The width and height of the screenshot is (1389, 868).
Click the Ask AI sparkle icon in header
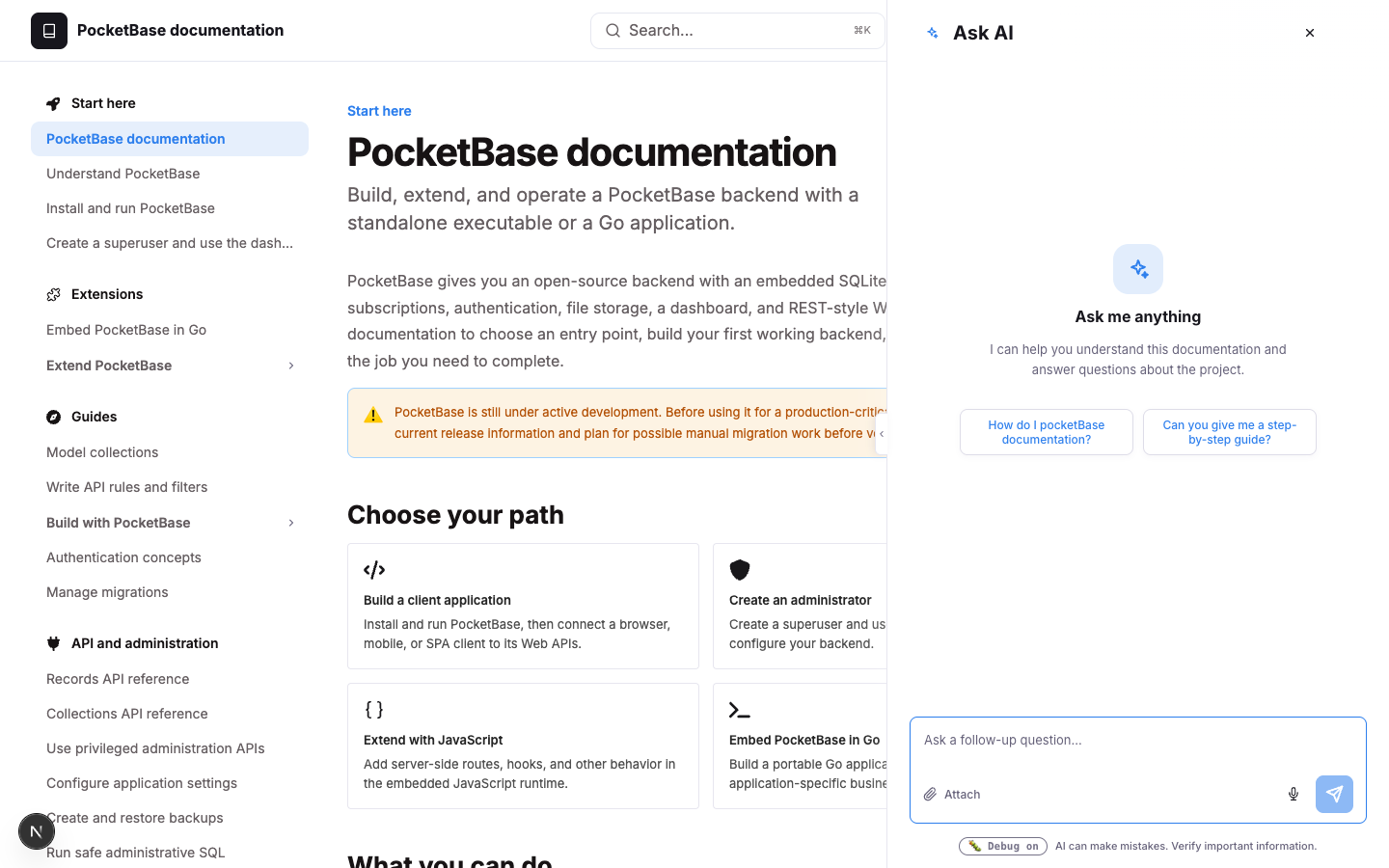click(933, 33)
